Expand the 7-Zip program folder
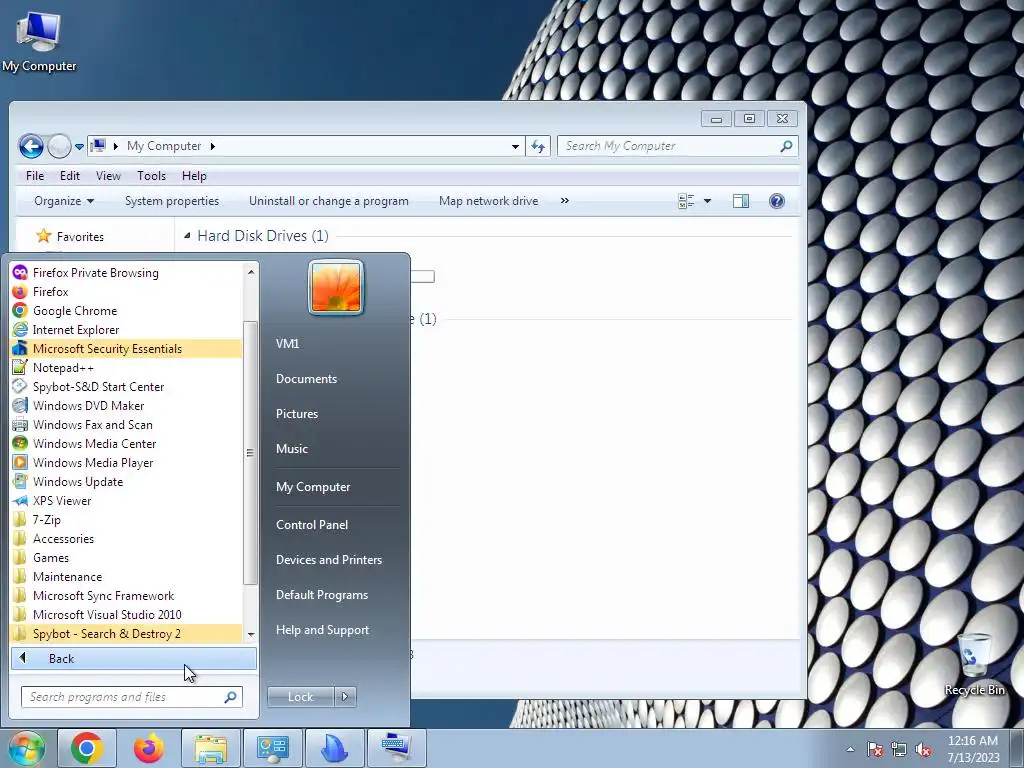Screen dimensions: 1024x768 coord(127,520)
